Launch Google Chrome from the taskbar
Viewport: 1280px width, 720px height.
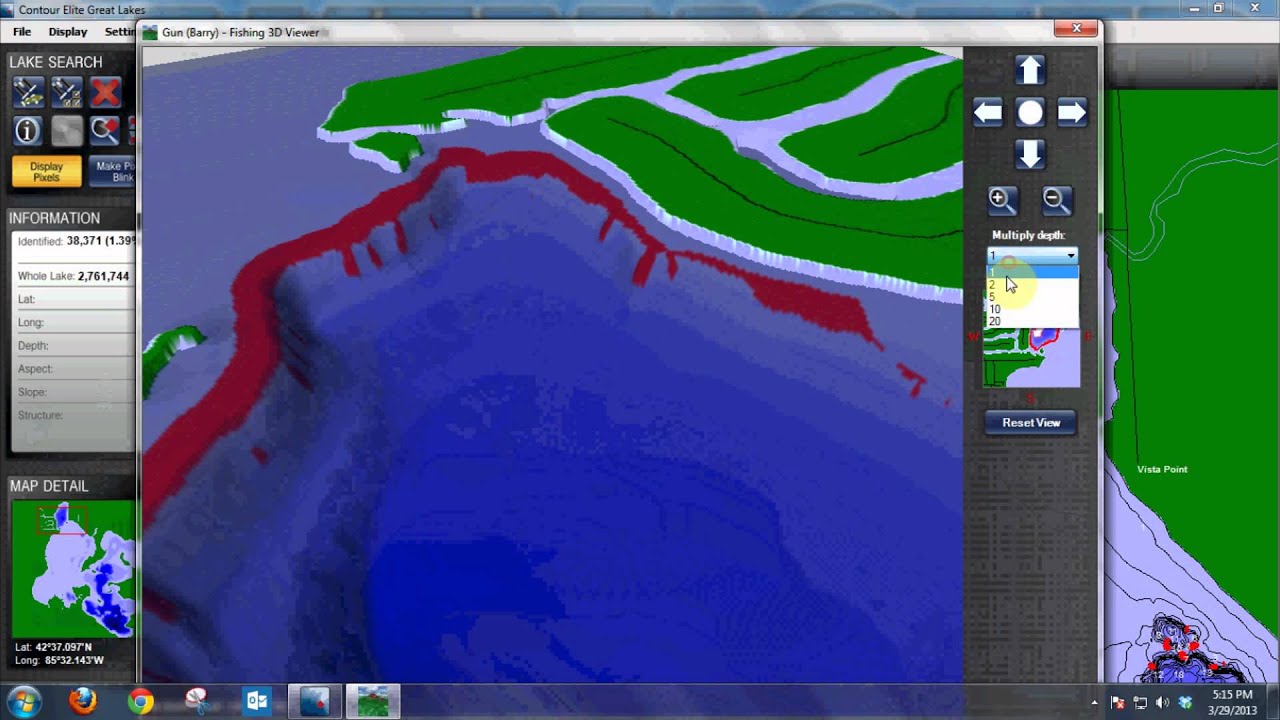141,702
